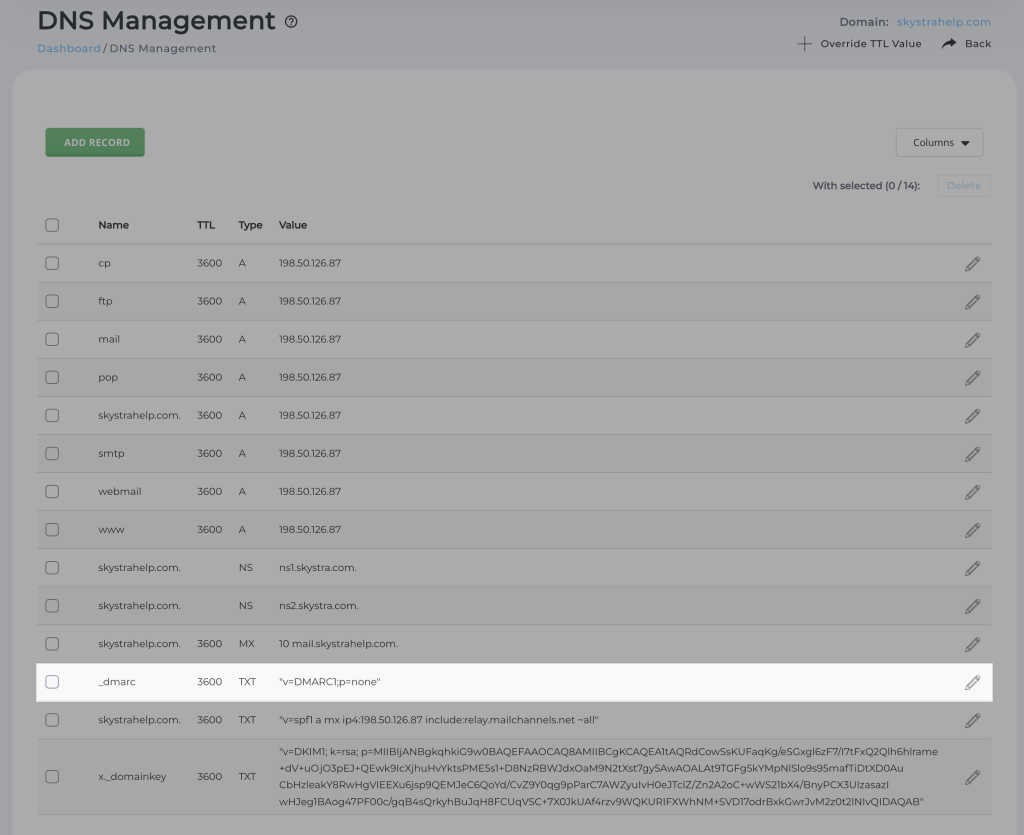
Task: Go to Dashboard breadcrumb link
Action: click(69, 48)
